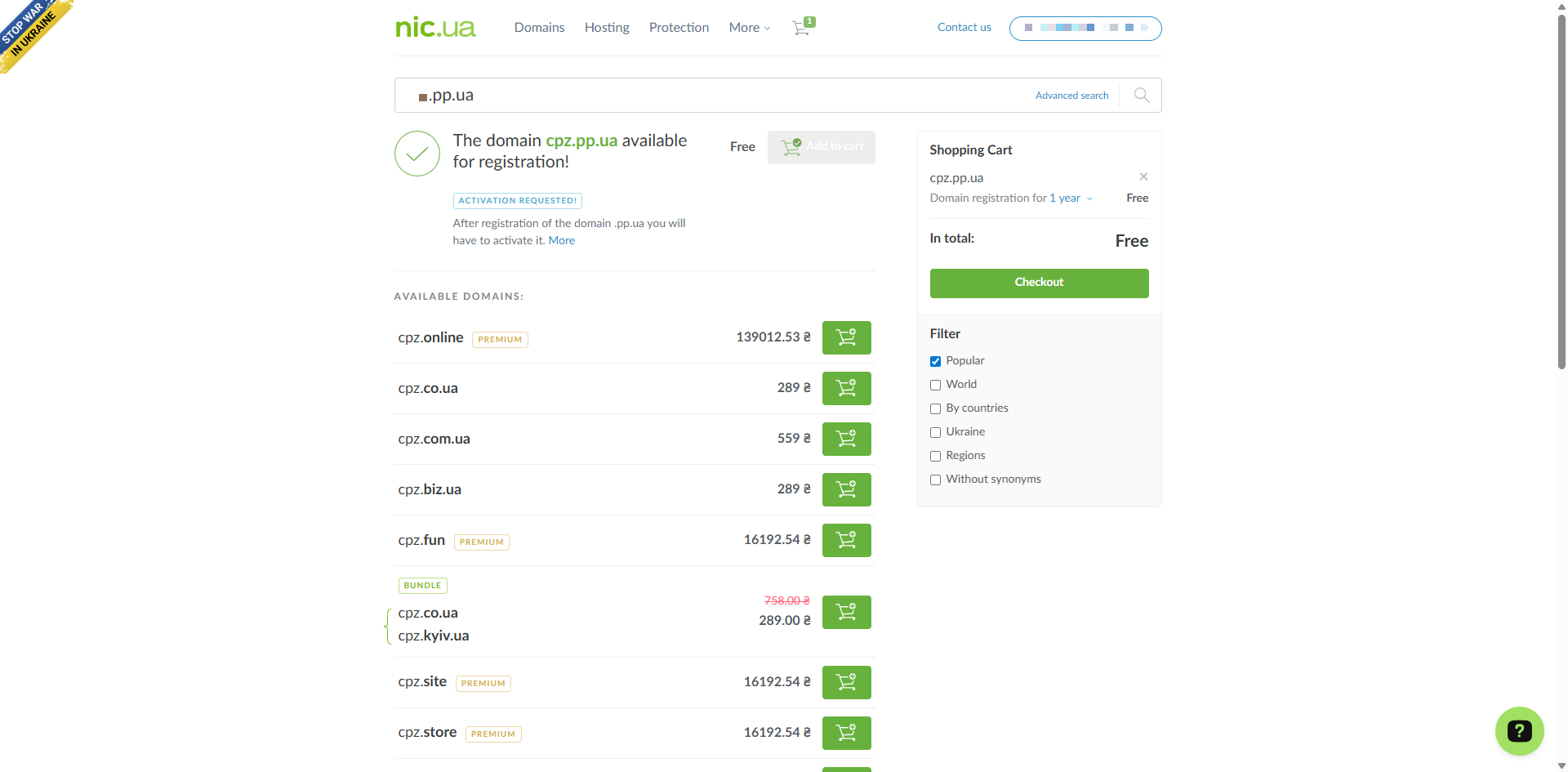
Task: Add cpz.fun to cart
Action: [x=846, y=540]
